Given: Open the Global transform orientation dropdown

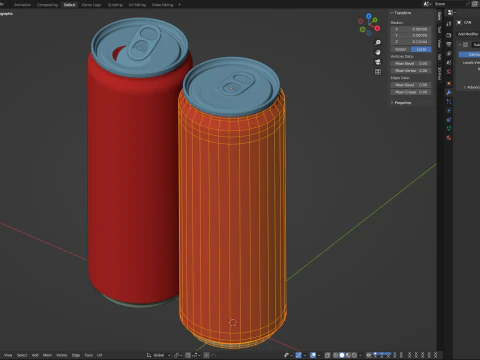Looking at the screenshot, I should tap(158, 355).
